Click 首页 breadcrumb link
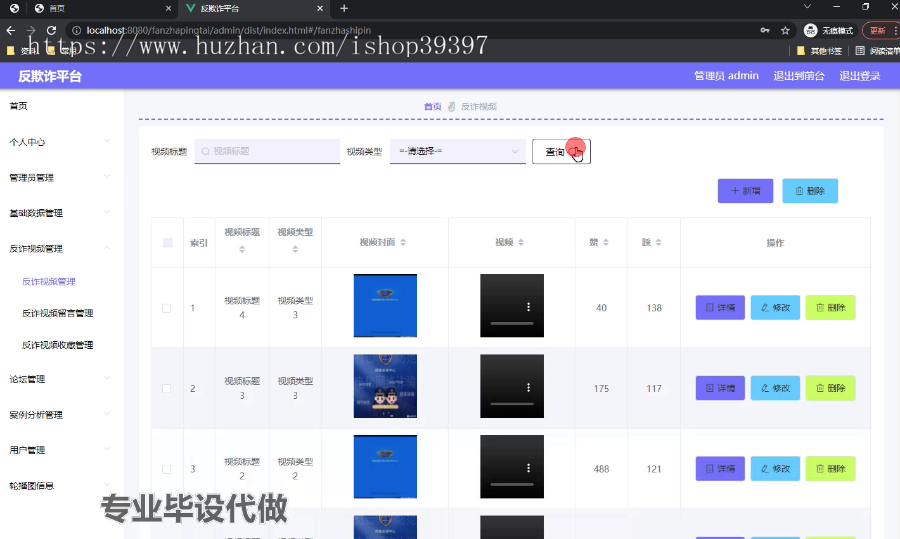 coord(433,107)
